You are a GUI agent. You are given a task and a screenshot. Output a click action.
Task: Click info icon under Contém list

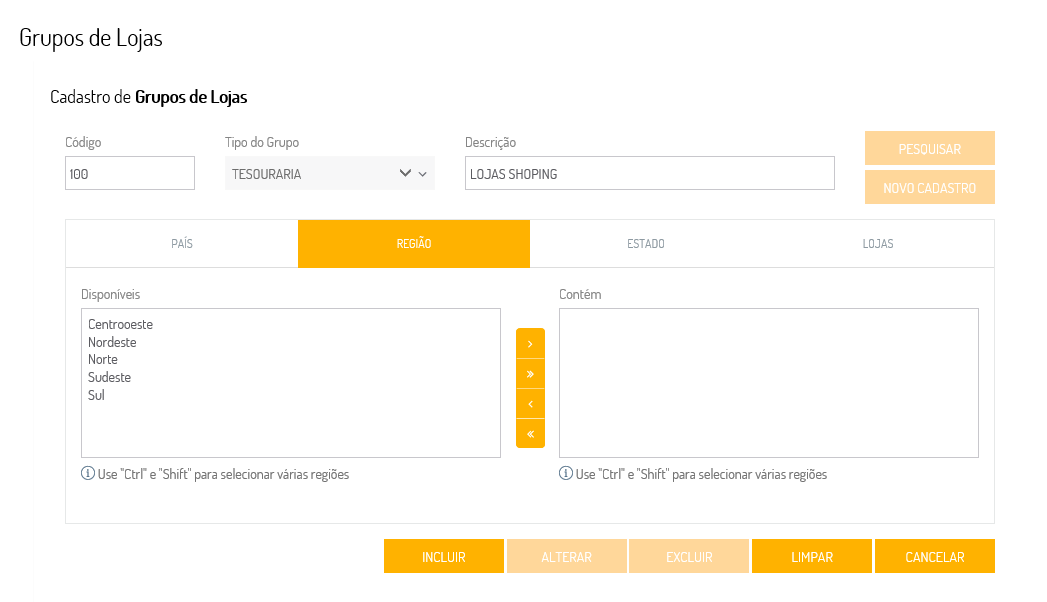coord(566,474)
